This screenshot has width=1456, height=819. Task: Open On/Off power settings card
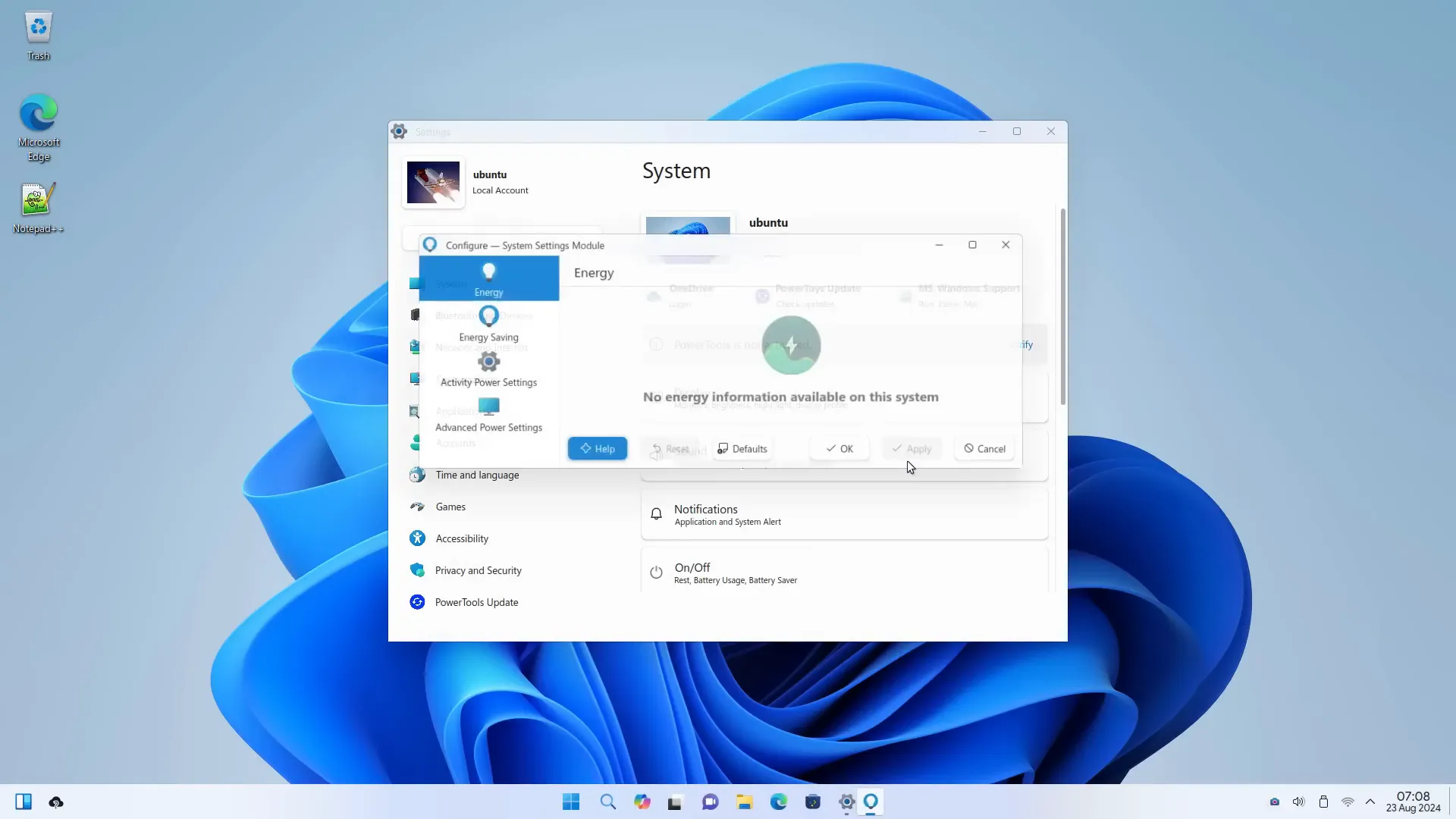844,570
